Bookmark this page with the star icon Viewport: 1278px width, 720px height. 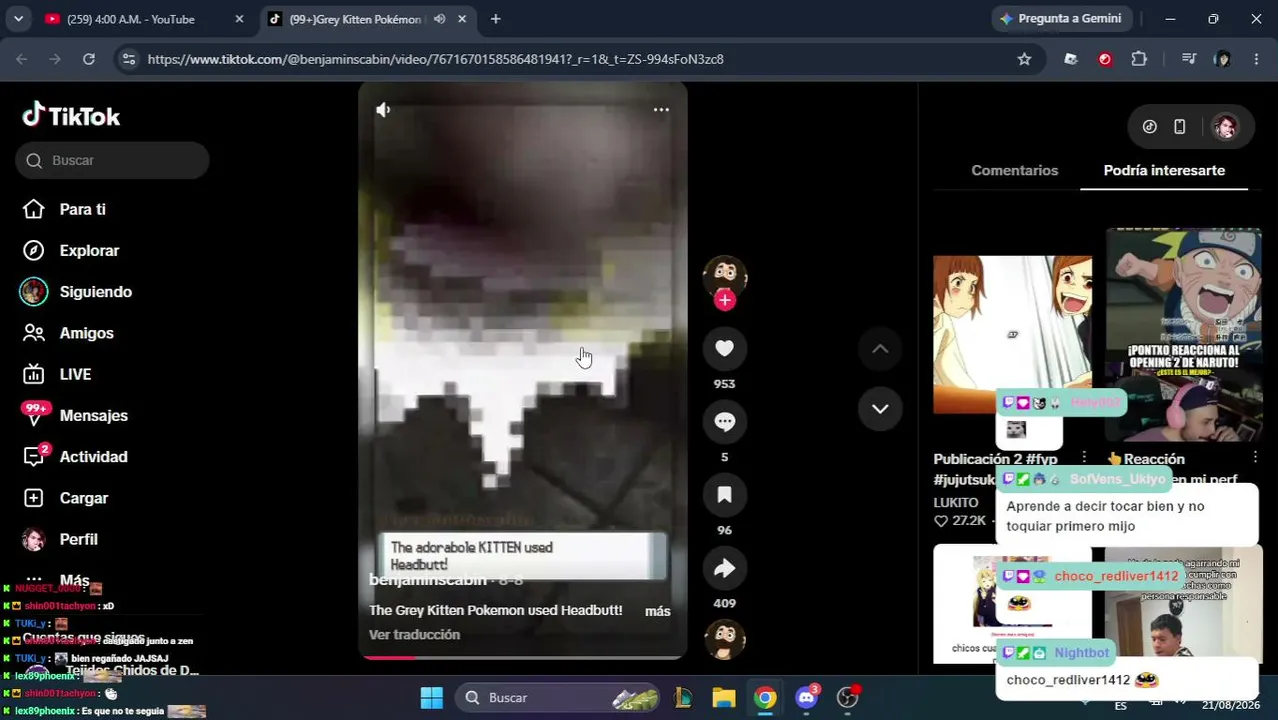point(1024,59)
